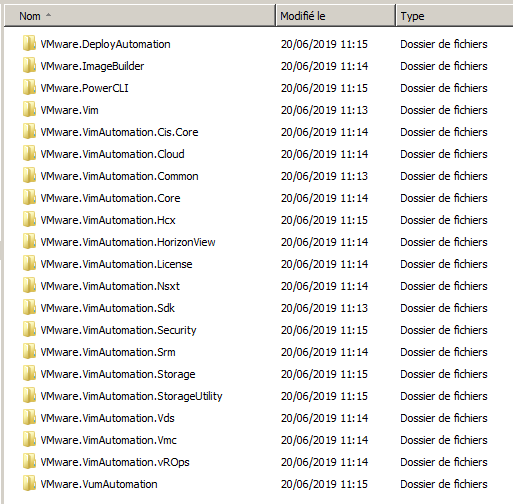Click the VMware.VimAutomation.License folder icon

click(29, 264)
